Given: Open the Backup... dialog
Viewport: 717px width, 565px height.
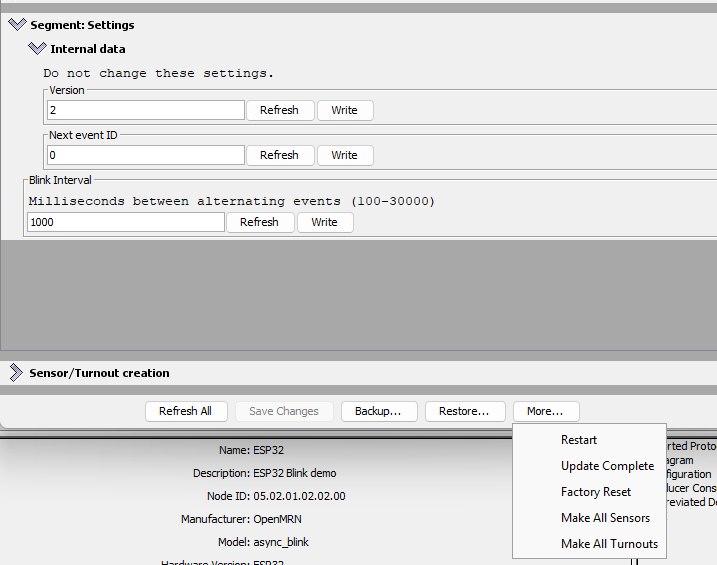Looking at the screenshot, I should tap(379, 411).
